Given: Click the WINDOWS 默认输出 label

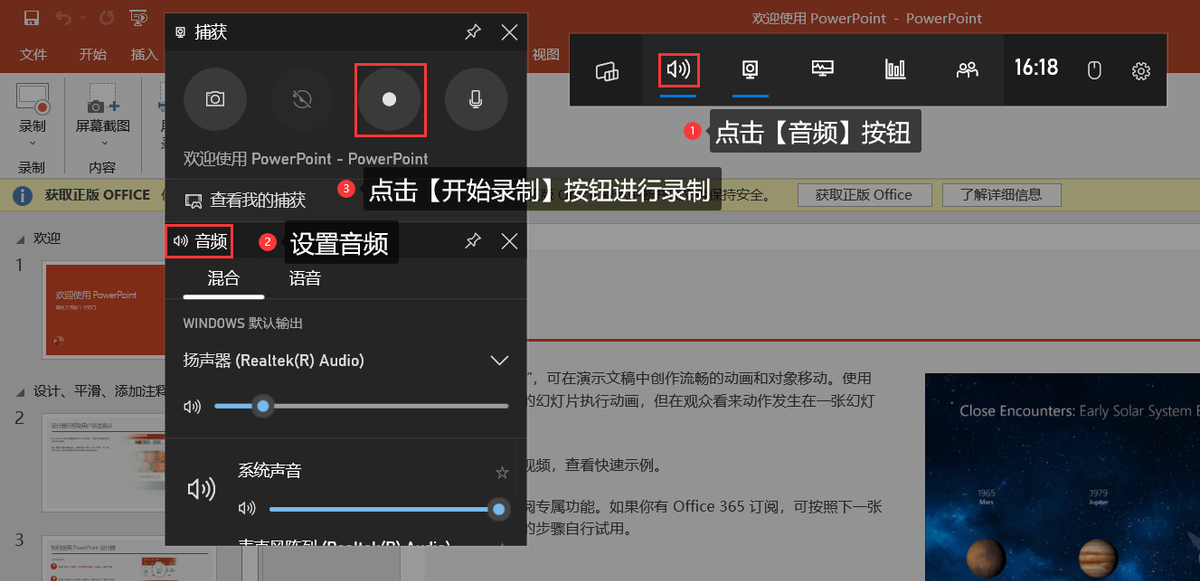Looking at the screenshot, I should pyautogui.click(x=243, y=324).
